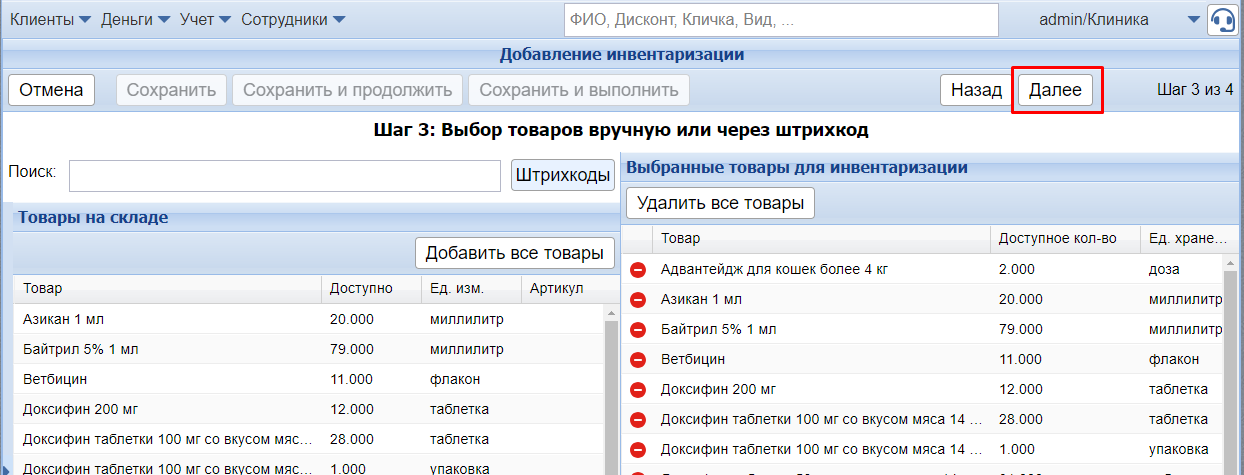Open the Клиенты dropdown menu
The width and height of the screenshot is (1244, 475).
(50, 20)
